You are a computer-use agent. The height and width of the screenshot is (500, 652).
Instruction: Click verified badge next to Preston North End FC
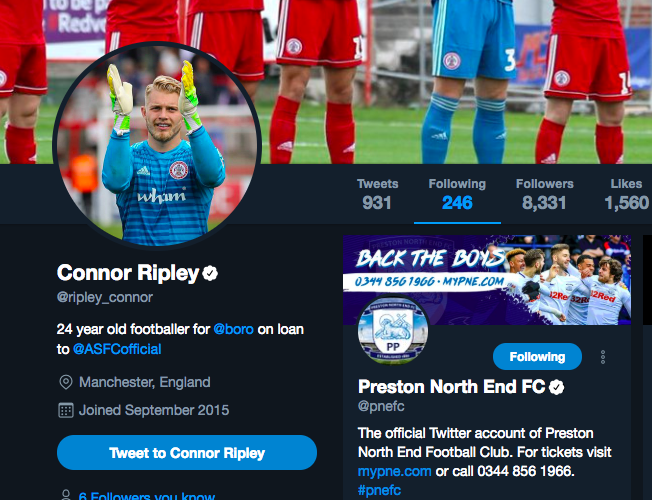[x=556, y=387]
